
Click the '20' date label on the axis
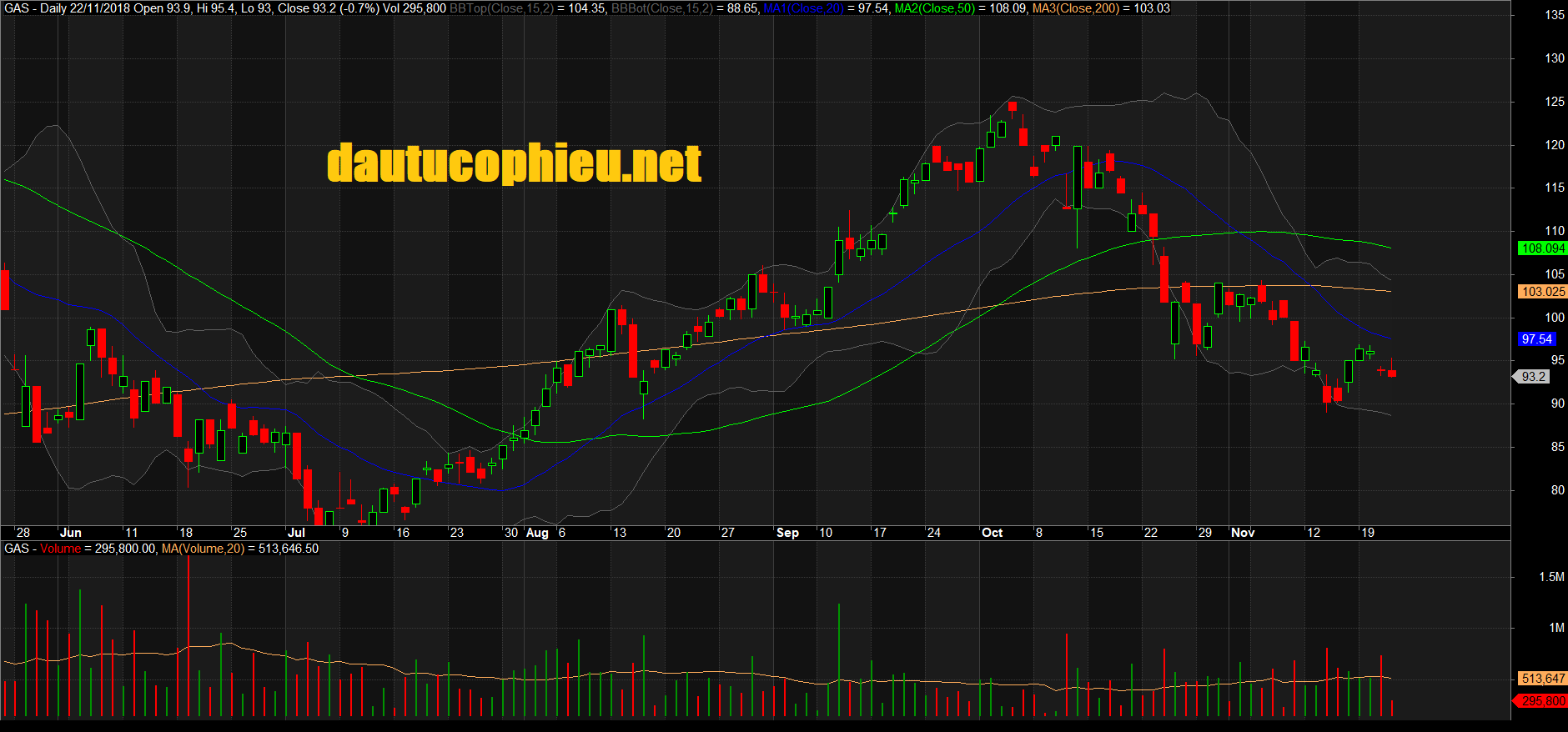(x=674, y=533)
